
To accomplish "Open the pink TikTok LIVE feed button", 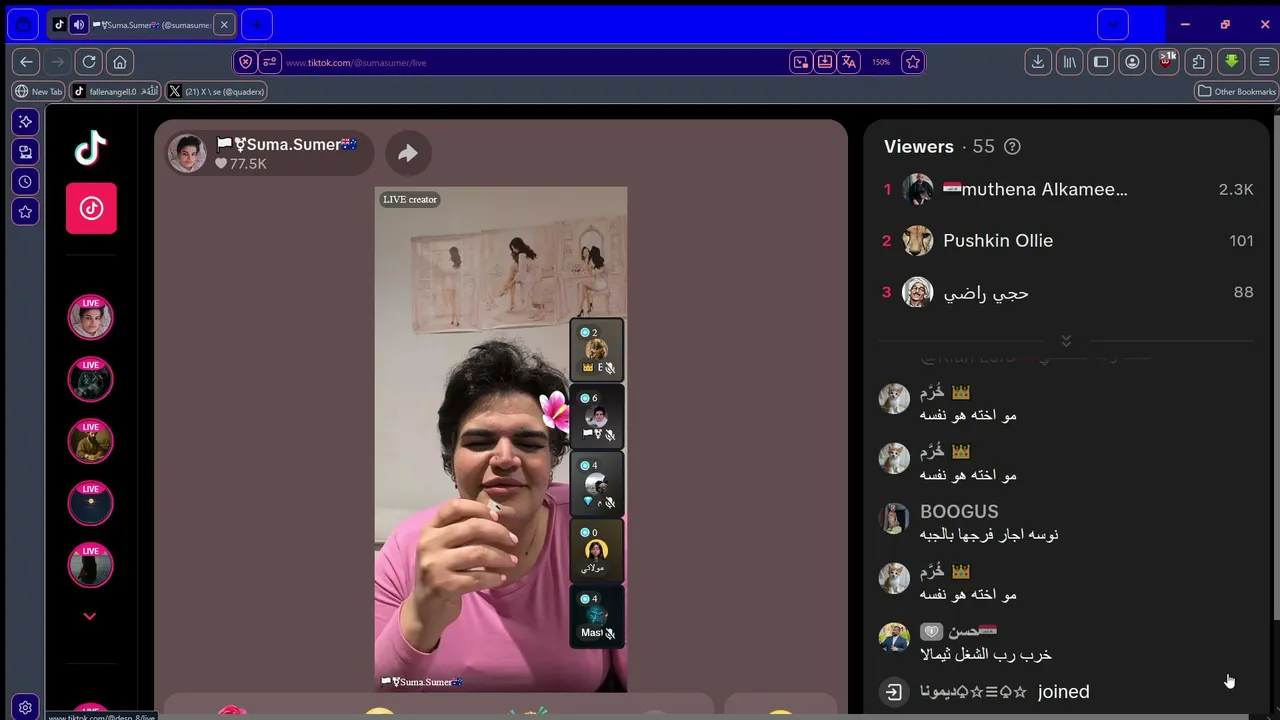I will coord(91,208).
